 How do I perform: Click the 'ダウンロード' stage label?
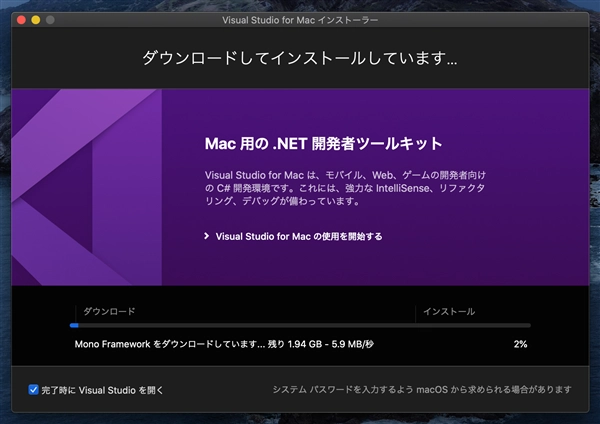pyautogui.click(x=109, y=311)
